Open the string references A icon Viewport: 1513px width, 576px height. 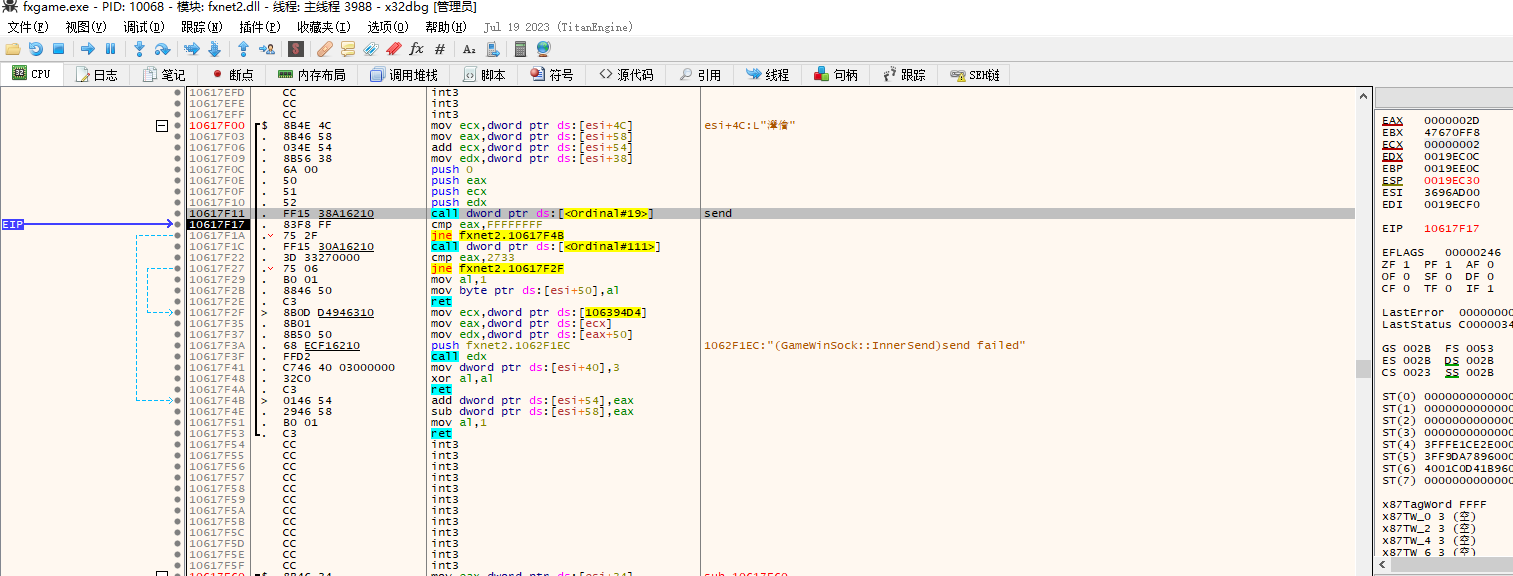click(x=469, y=48)
